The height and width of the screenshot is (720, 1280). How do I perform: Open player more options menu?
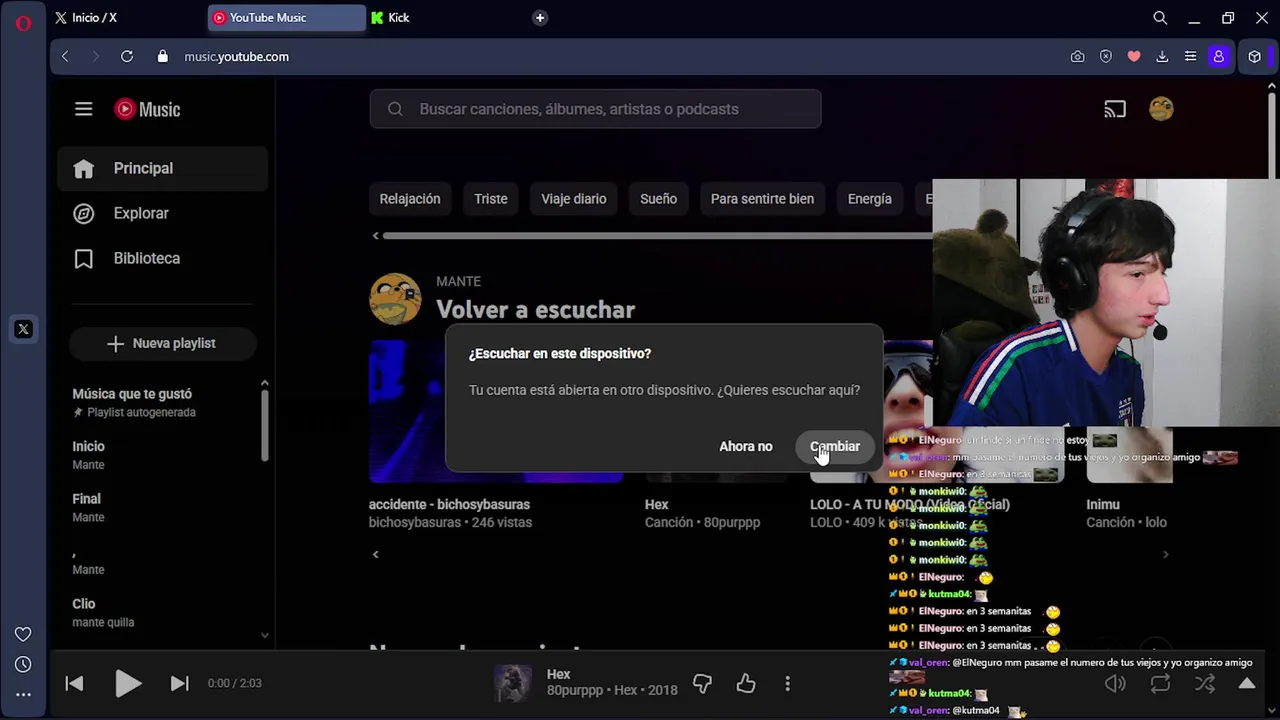click(788, 684)
